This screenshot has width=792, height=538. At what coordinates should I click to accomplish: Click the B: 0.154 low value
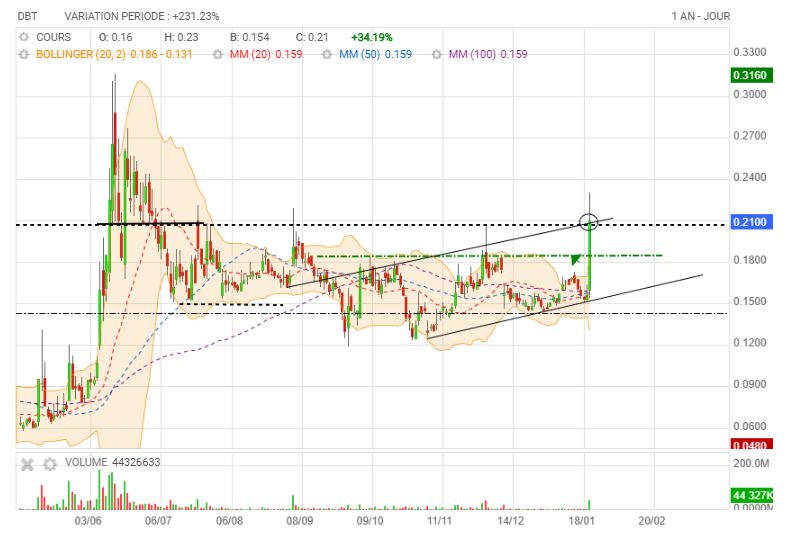point(250,37)
